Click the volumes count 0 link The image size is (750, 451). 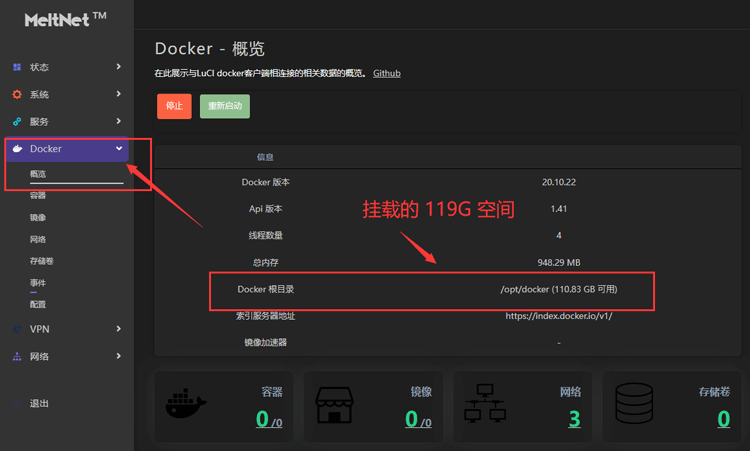[724, 419]
